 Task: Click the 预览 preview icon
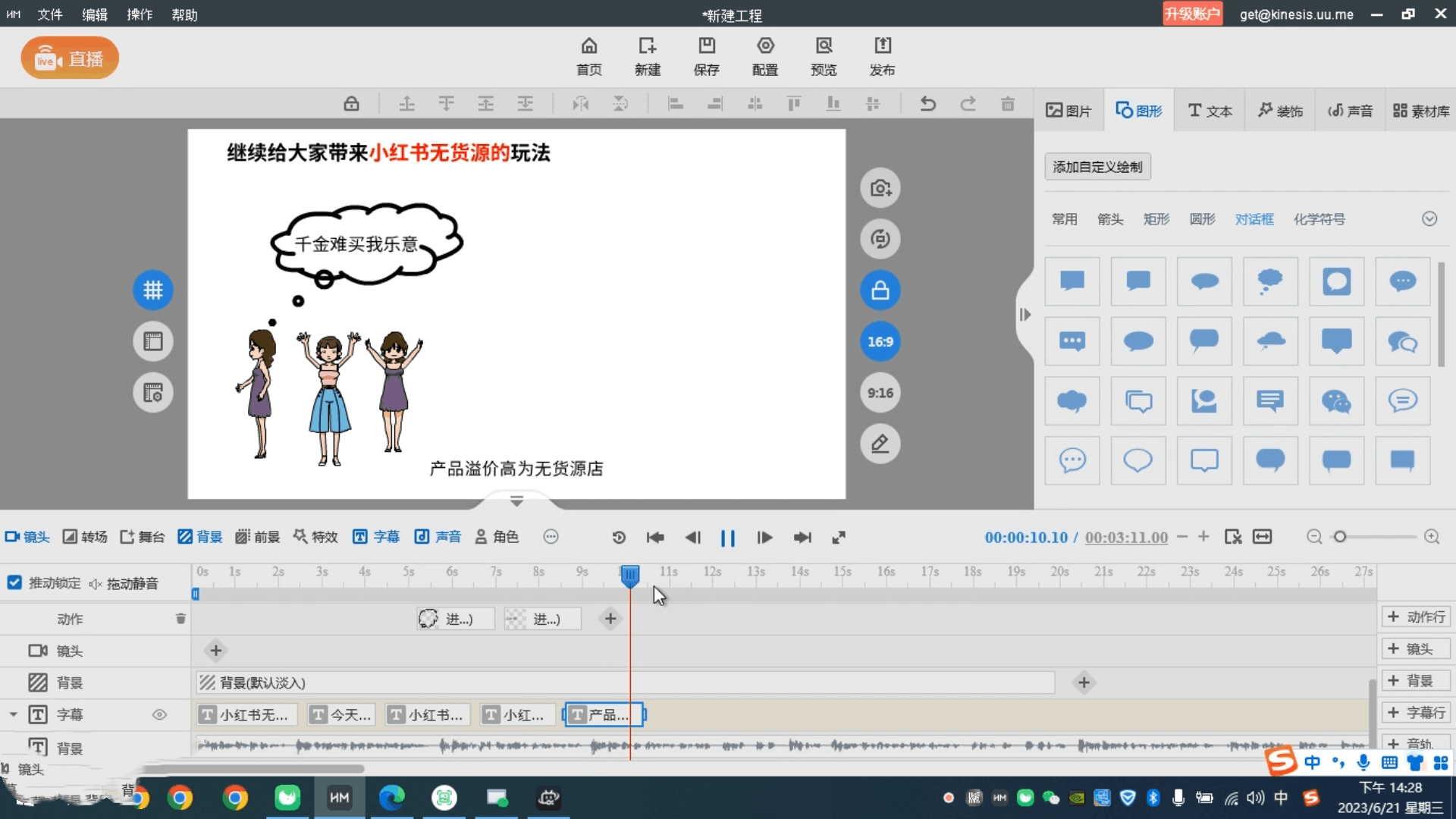click(x=824, y=56)
